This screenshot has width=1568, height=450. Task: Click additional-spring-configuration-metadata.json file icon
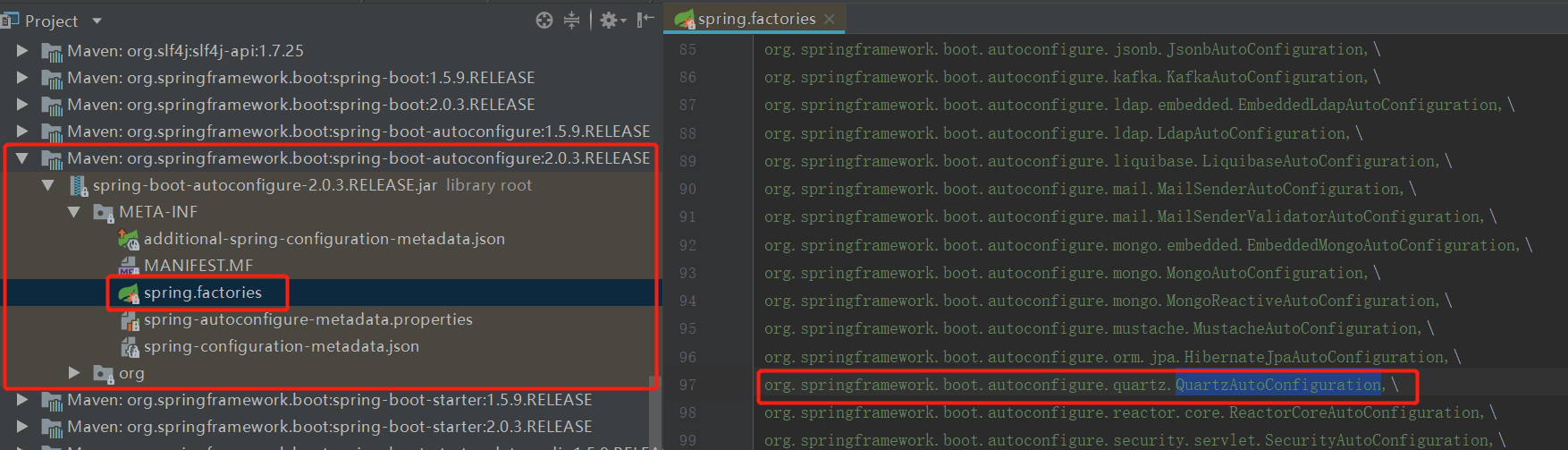pyautogui.click(x=129, y=240)
